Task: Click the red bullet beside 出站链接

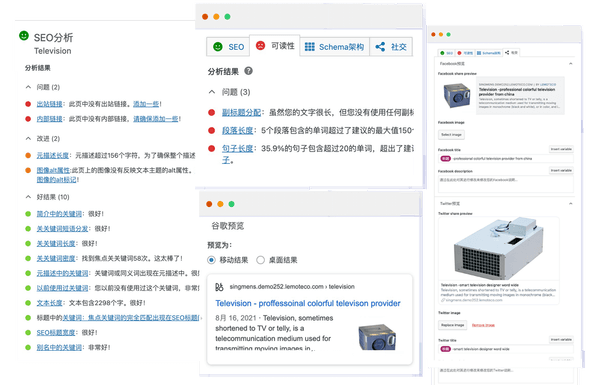Action: 28,104
